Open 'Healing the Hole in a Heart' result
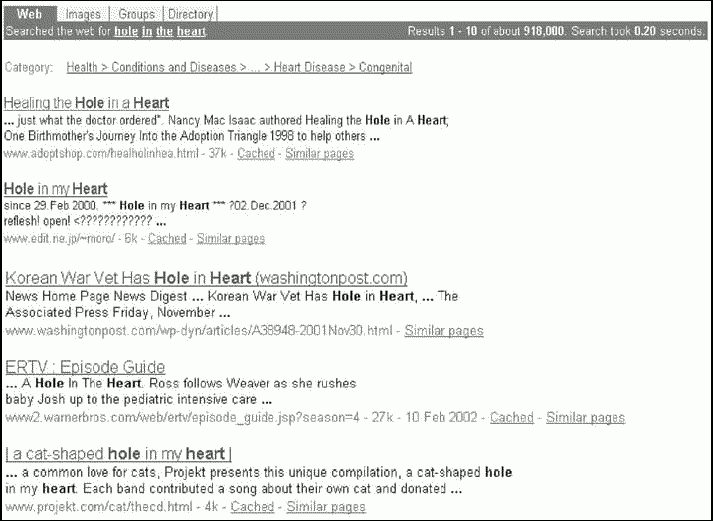 point(87,103)
